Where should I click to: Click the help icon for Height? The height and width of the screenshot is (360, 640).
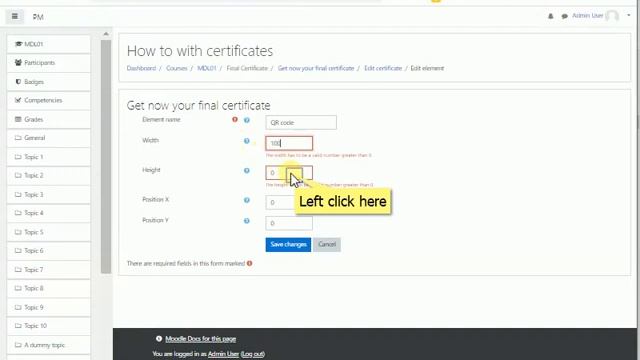coord(247,171)
